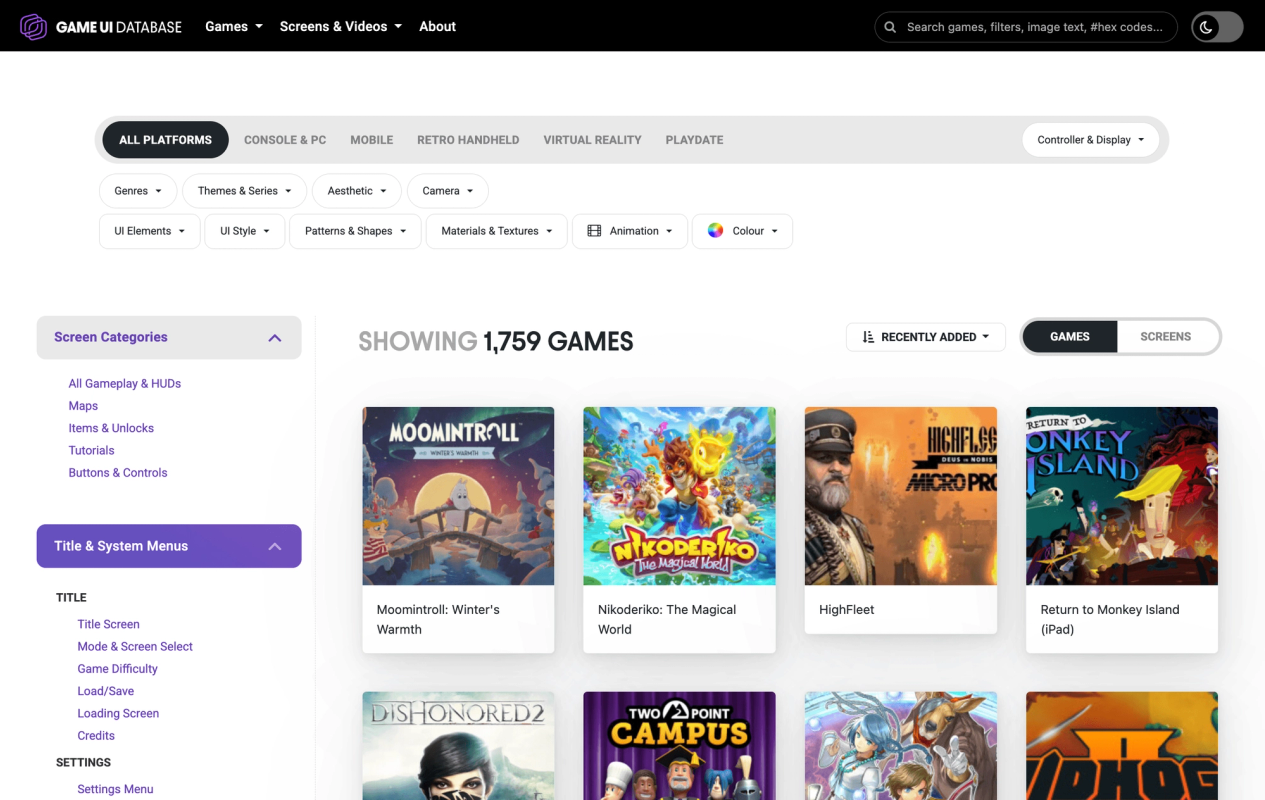Open the Loading Screen link
This screenshot has width=1265, height=800.
tap(118, 714)
